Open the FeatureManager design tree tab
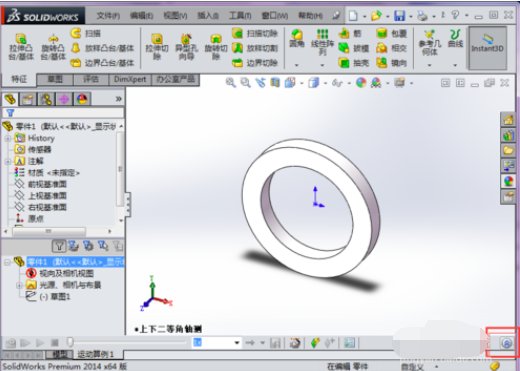 pyautogui.click(x=10, y=99)
